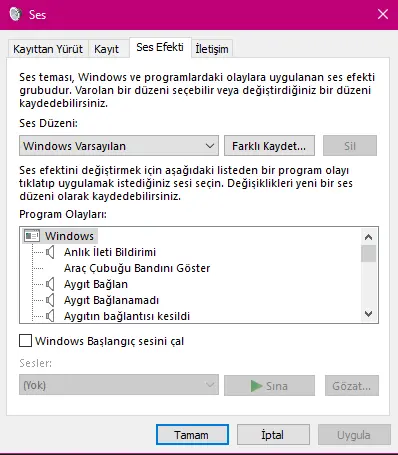The image size is (398, 455).
Task: Click the green play icon on Sına
Action: coord(256,386)
